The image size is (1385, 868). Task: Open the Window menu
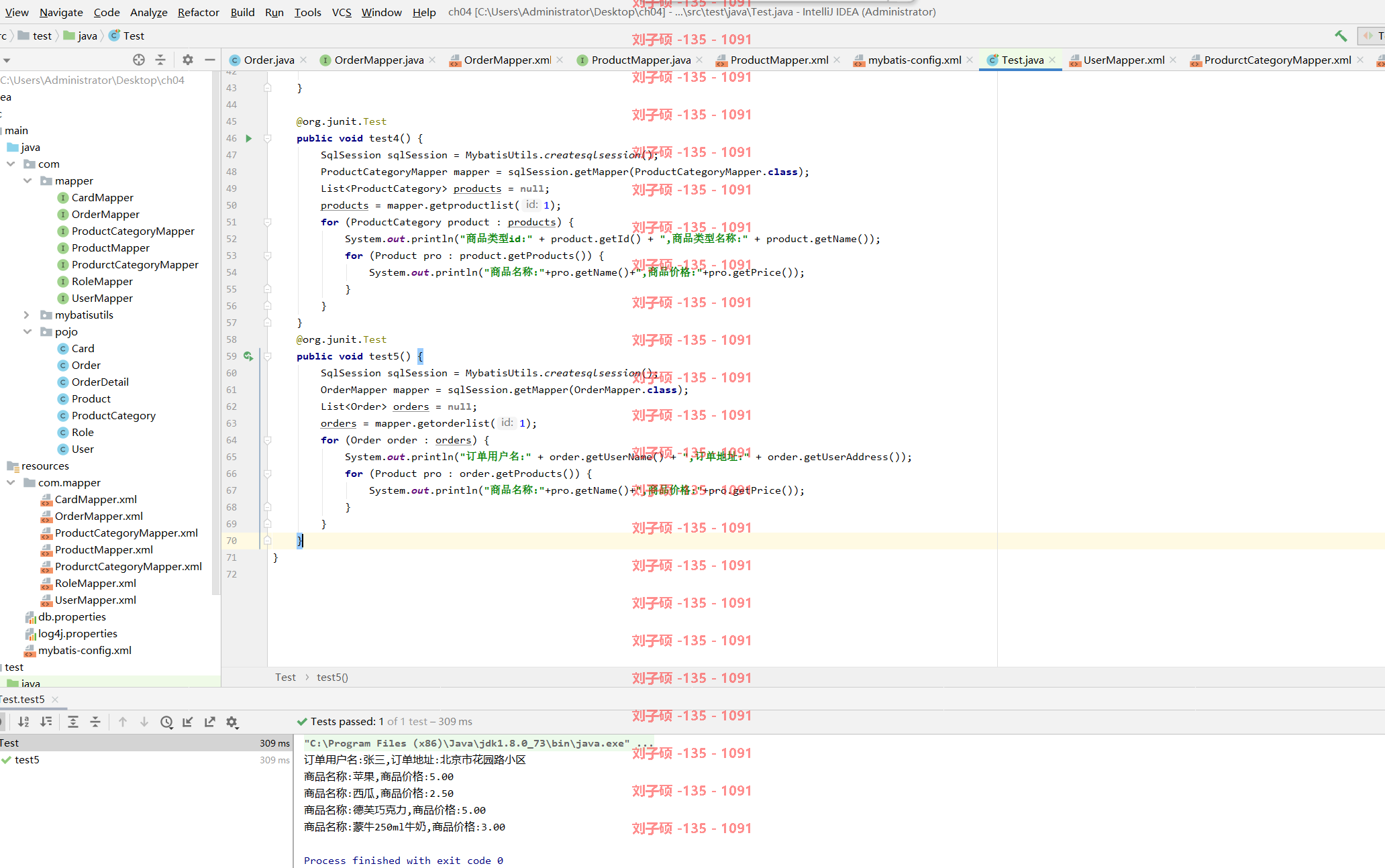click(x=381, y=12)
